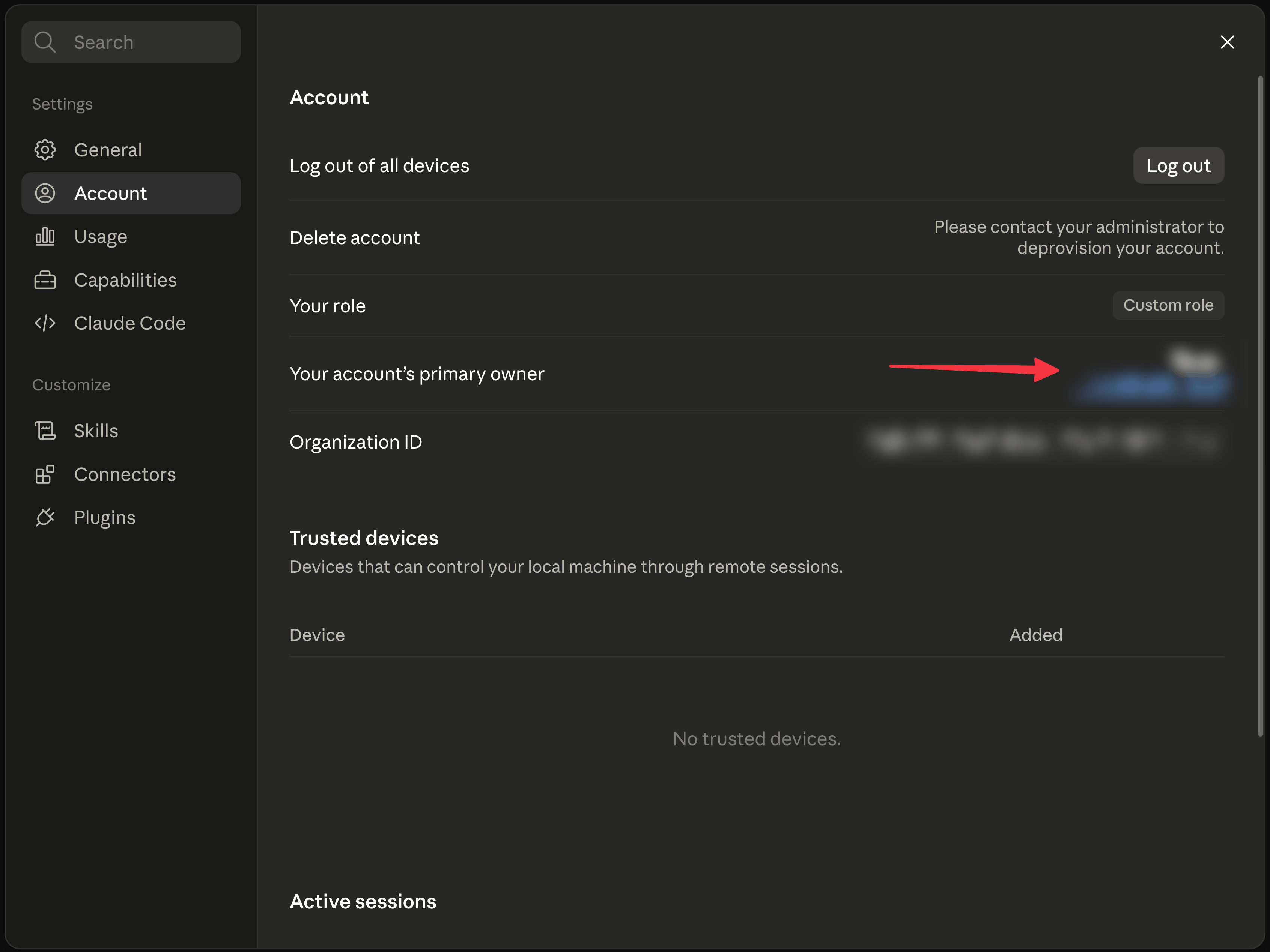1270x952 pixels.
Task: Open the Capabilities settings page
Action: (x=131, y=280)
